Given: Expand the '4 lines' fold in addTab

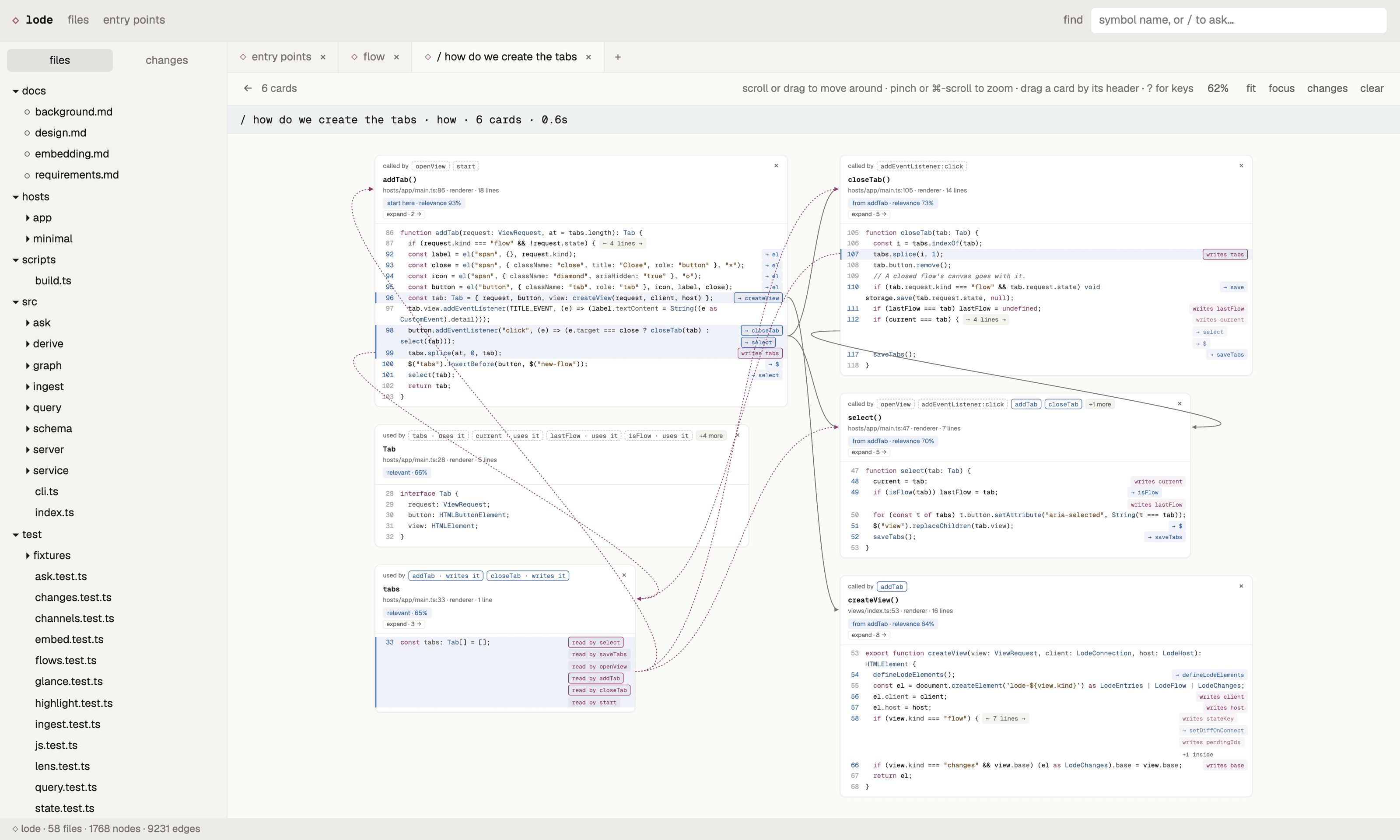Looking at the screenshot, I should tap(623, 243).
